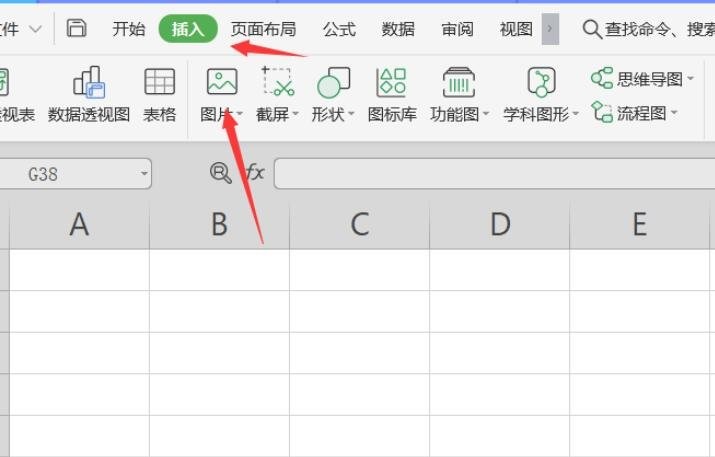Expand the Flowchart (流程图) dropdown

(674, 113)
